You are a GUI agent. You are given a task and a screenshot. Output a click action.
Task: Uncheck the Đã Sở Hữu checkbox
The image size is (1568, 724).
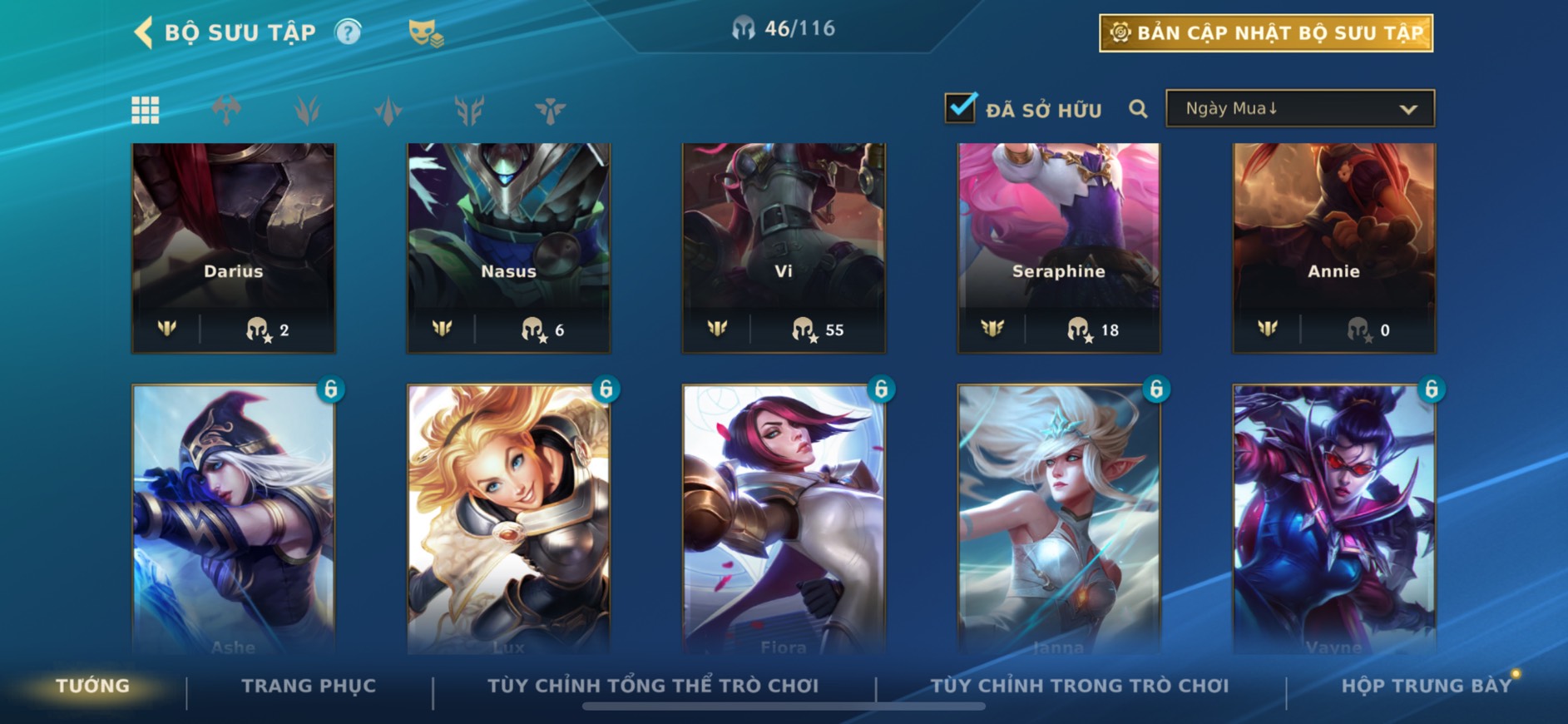coord(960,107)
